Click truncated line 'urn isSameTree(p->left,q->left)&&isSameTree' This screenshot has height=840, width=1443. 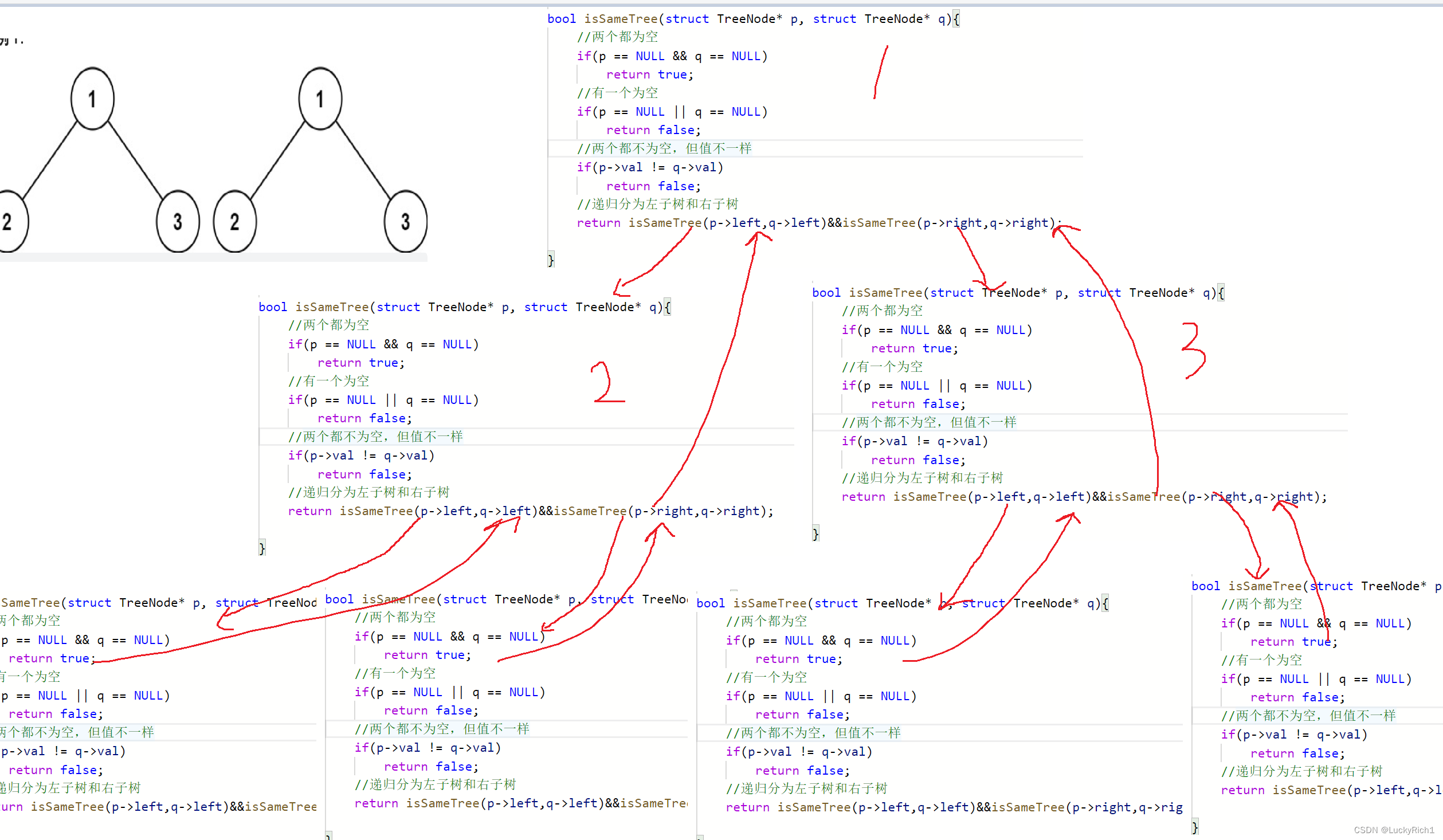coord(158,807)
